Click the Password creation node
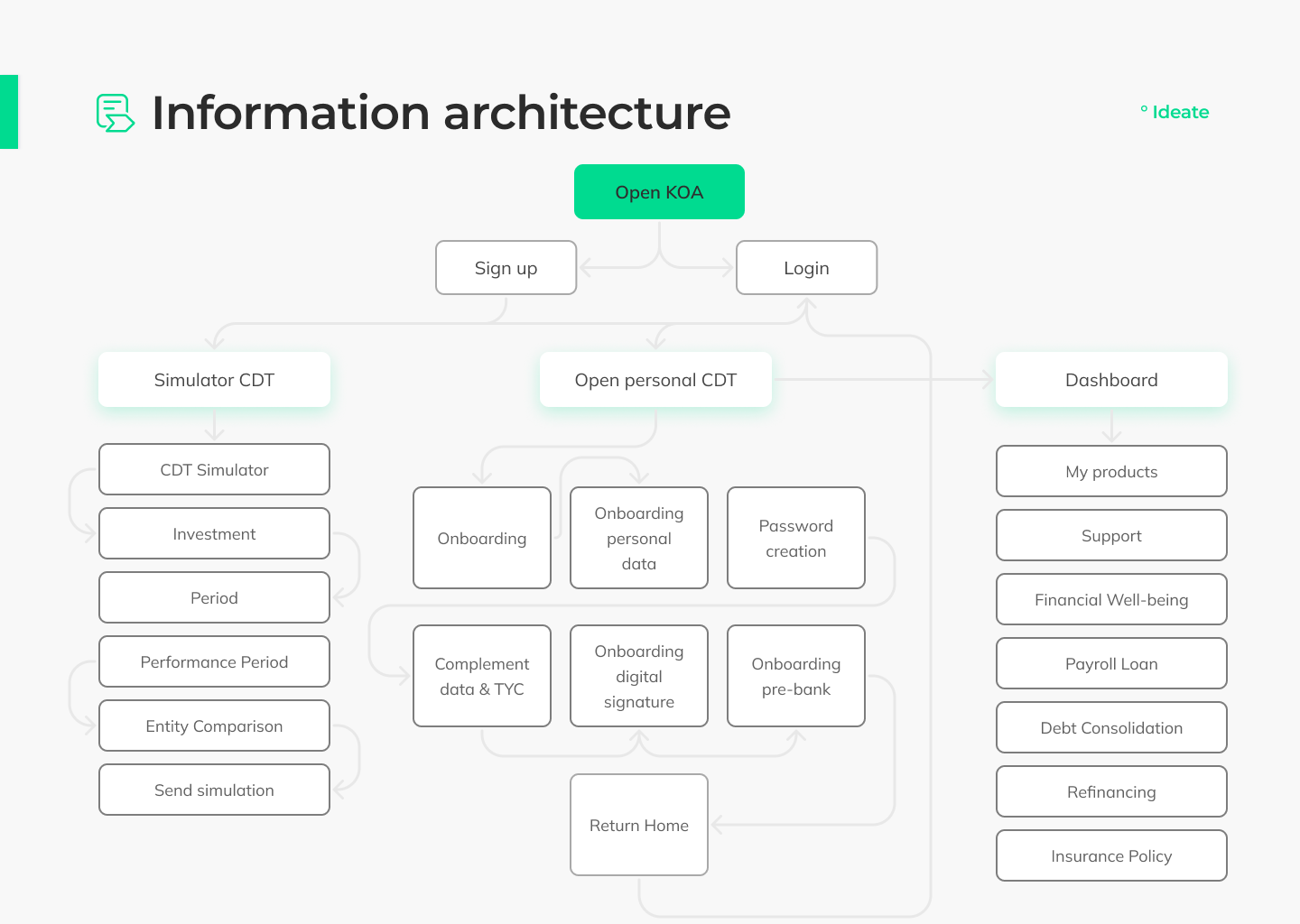 [x=796, y=538]
